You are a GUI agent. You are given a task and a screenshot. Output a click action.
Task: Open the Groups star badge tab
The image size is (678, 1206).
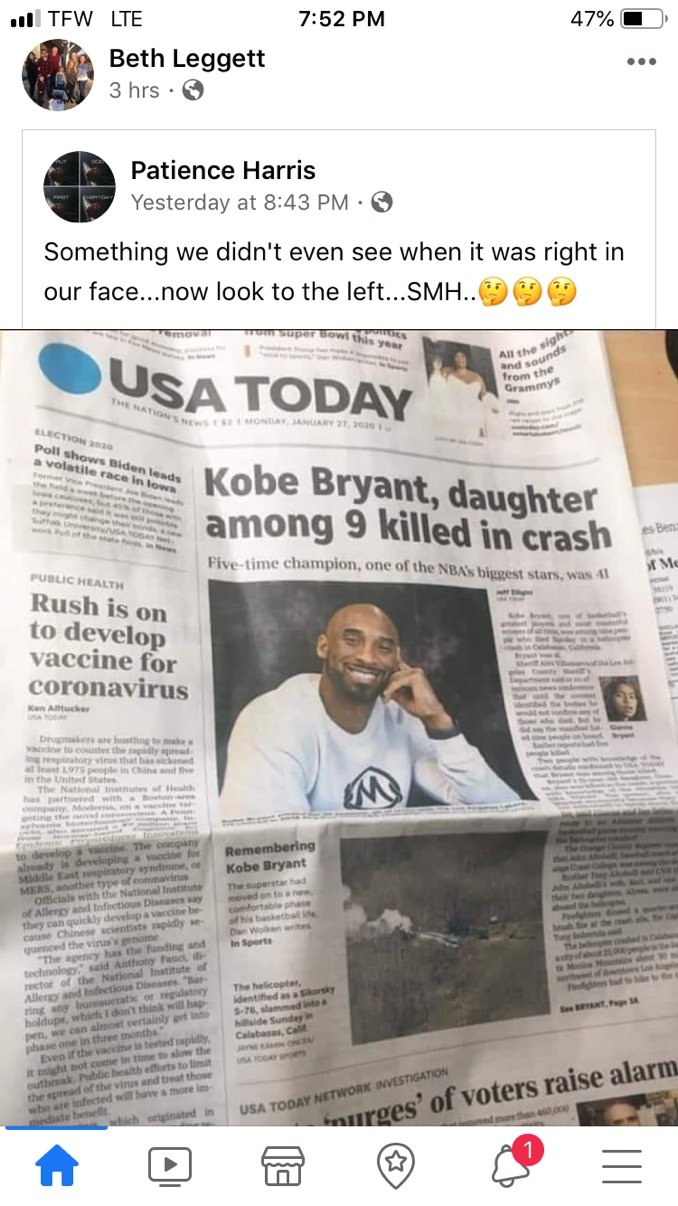[396, 1165]
